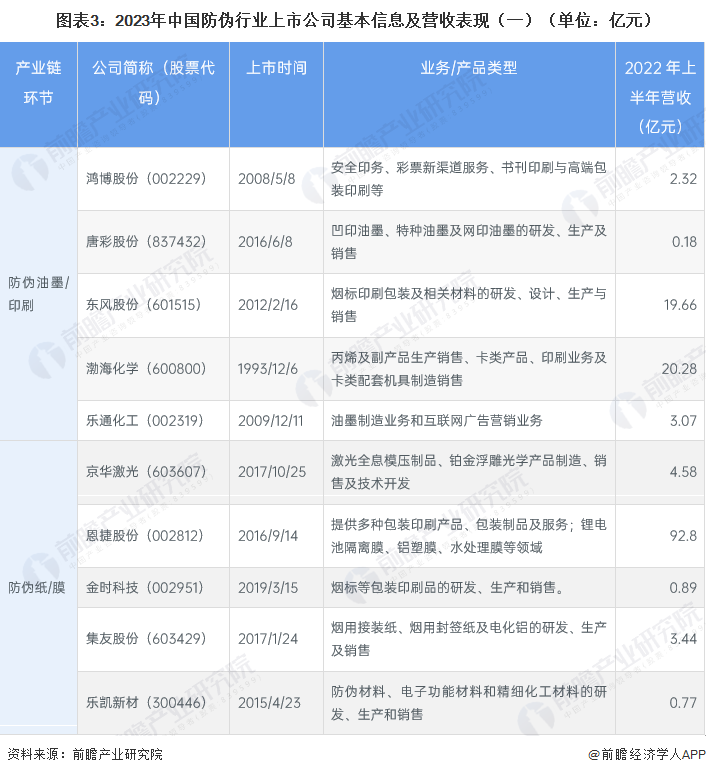Click the @前瞻经济学人APP credit
The height and width of the screenshot is (775, 706).
(647, 754)
